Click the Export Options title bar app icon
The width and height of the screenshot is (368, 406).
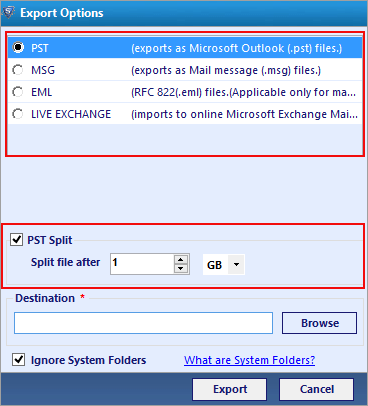pos(8,13)
